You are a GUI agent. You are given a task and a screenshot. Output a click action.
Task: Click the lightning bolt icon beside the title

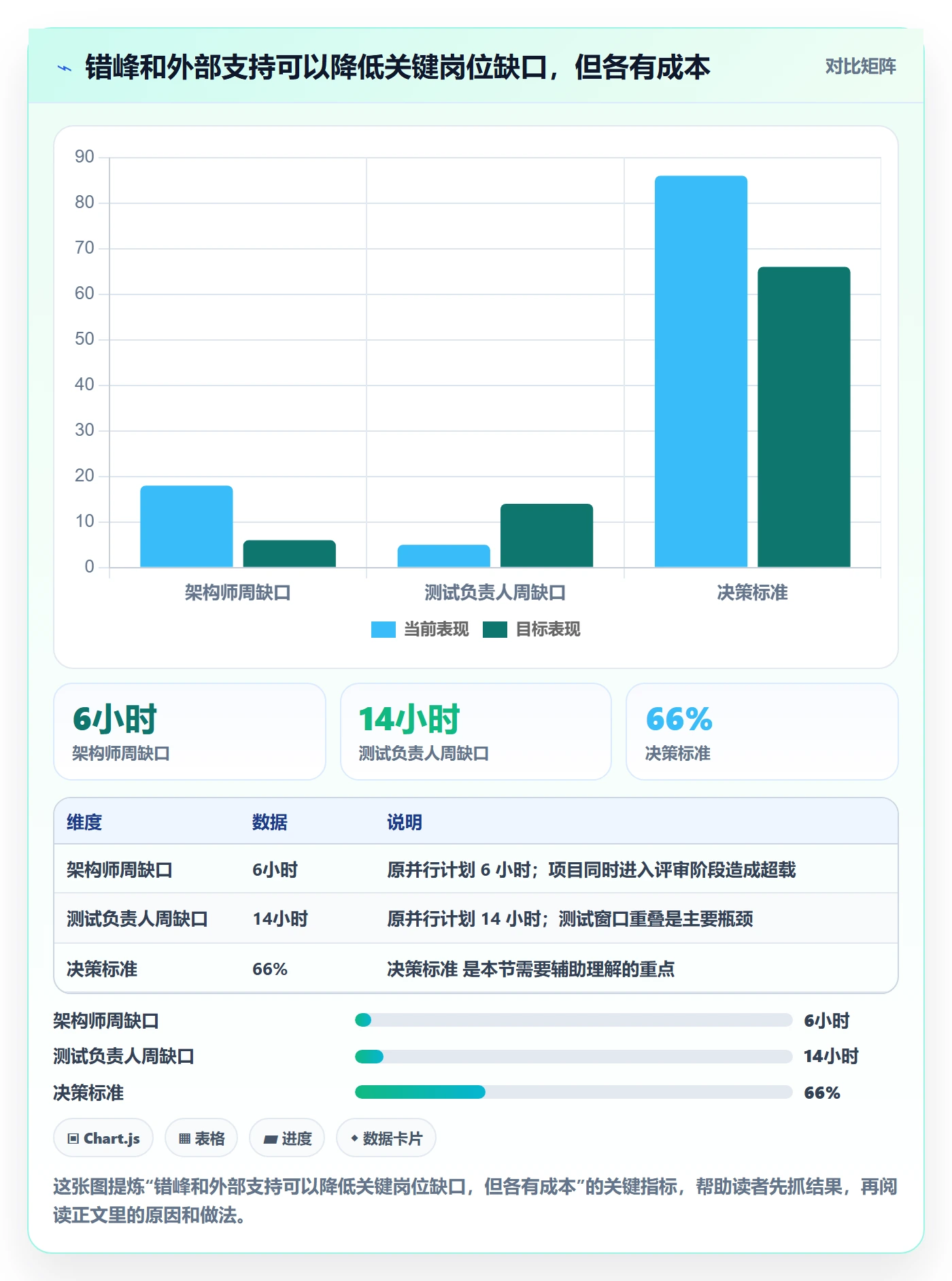[65, 68]
